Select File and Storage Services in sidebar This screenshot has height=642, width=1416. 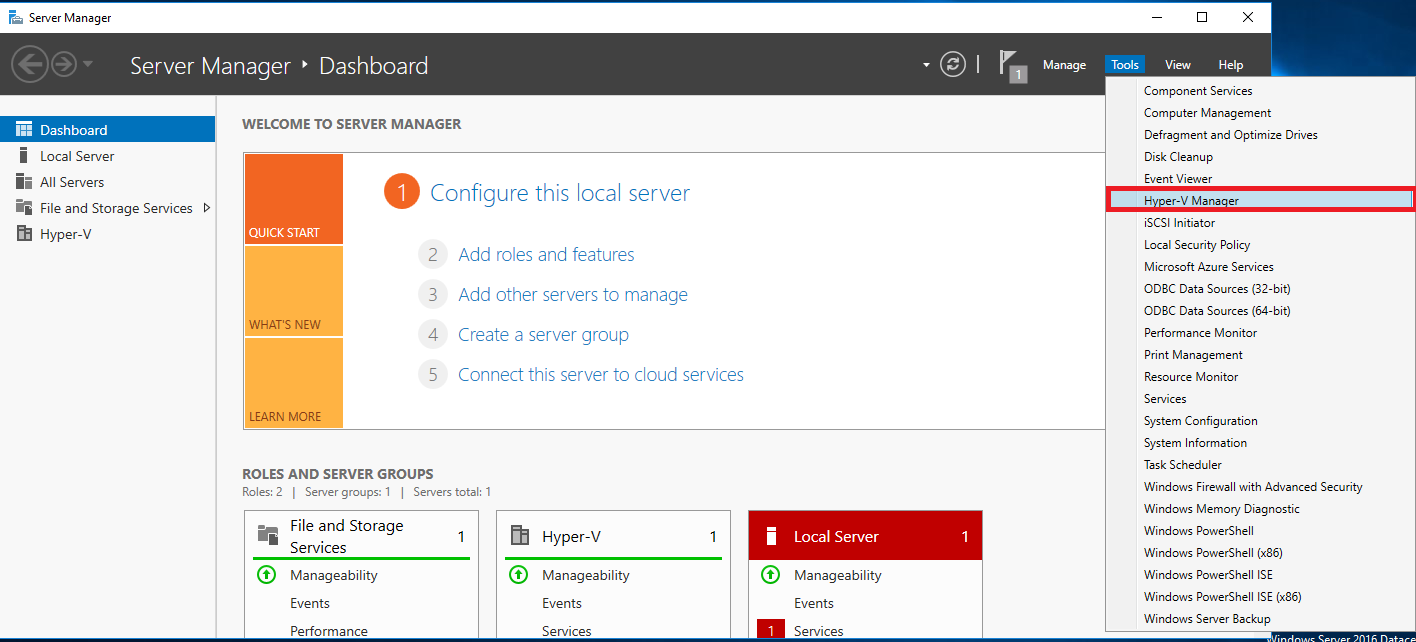tap(107, 208)
